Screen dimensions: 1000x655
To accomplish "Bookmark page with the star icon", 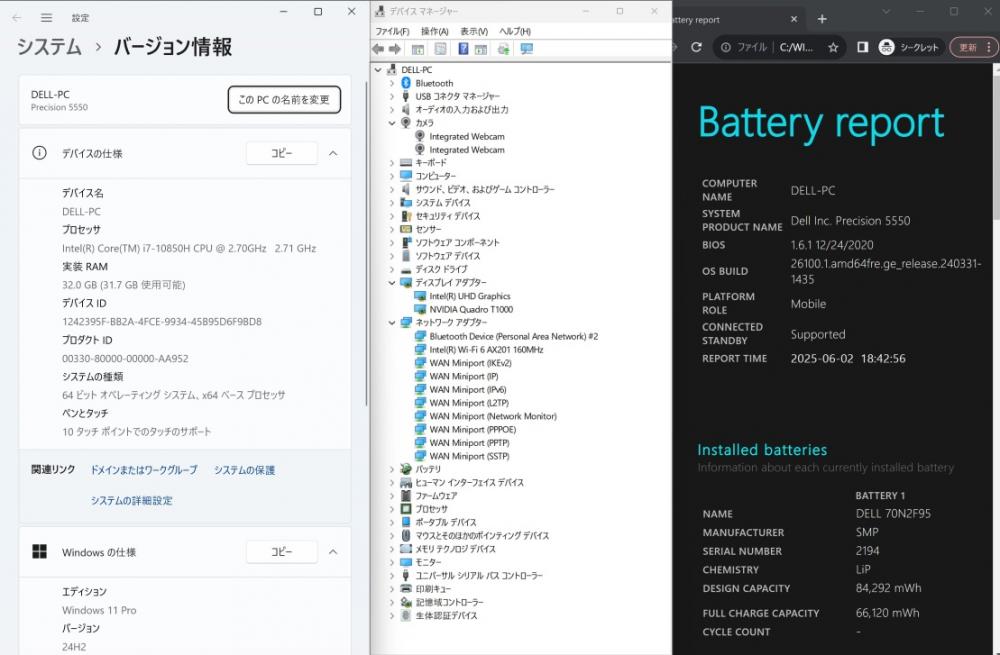I will pyautogui.click(x=833, y=47).
